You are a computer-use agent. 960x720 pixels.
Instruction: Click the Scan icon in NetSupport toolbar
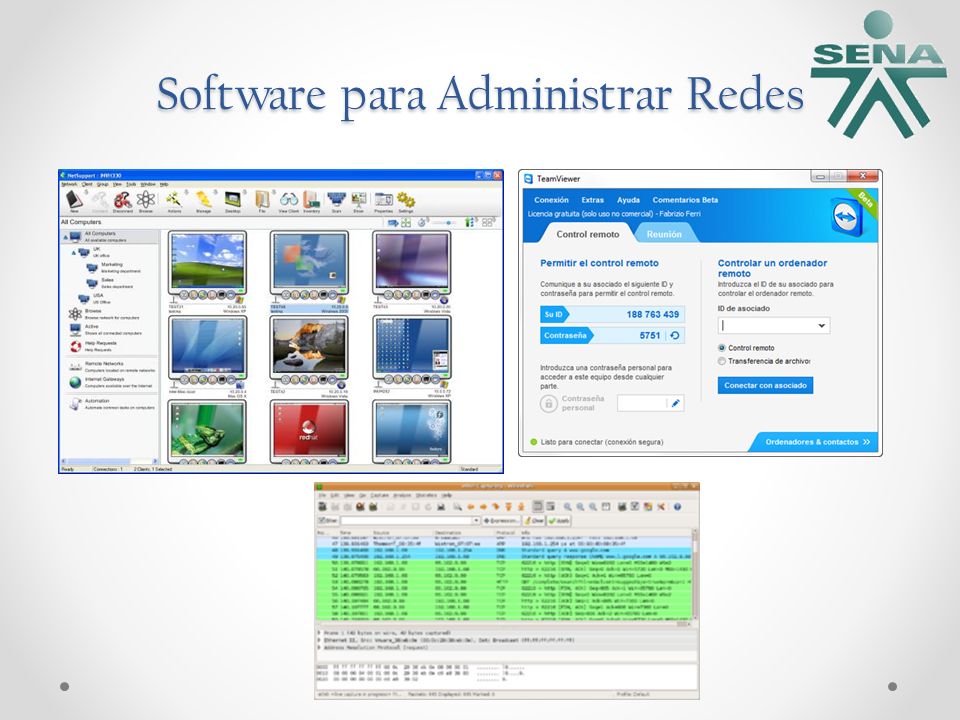[x=336, y=200]
